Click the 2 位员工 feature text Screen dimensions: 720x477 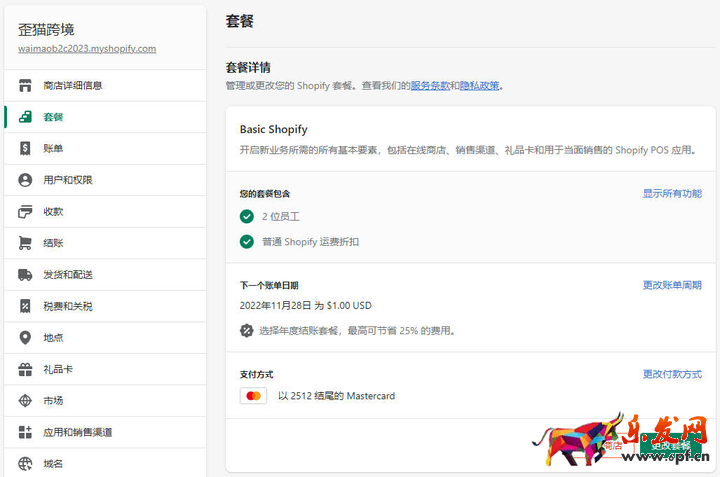[x=281, y=216]
